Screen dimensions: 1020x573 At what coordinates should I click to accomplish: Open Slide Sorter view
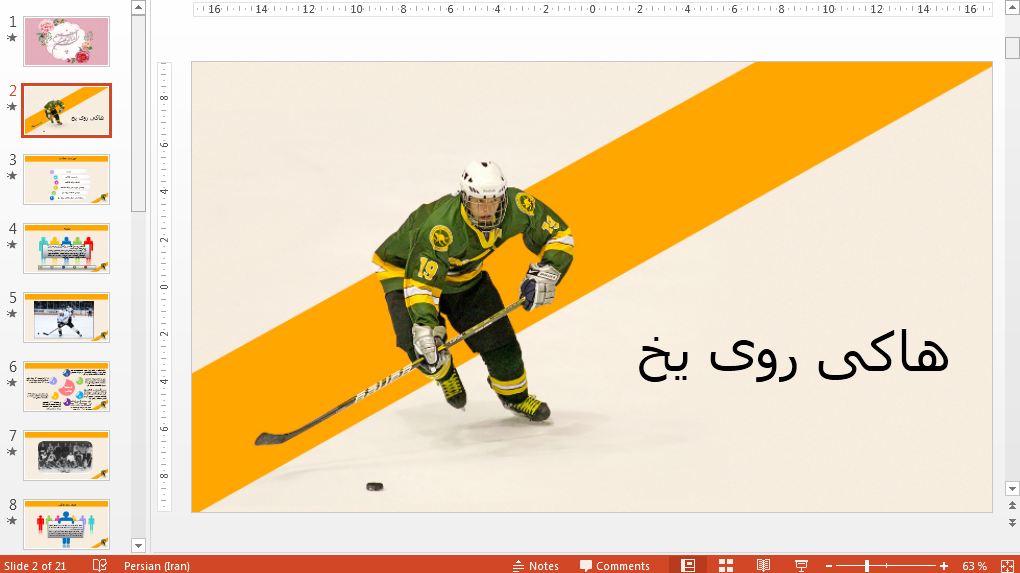point(726,565)
